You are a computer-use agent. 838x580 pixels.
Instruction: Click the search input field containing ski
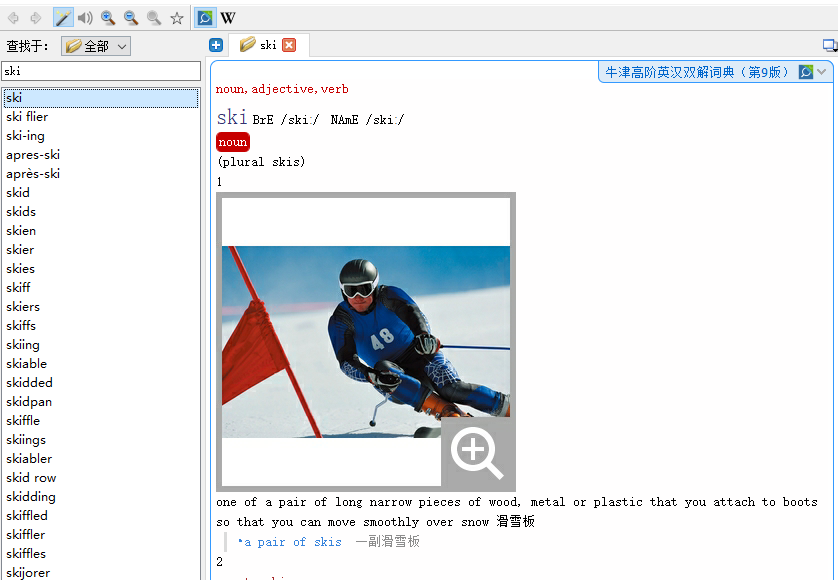pyautogui.click(x=101, y=71)
